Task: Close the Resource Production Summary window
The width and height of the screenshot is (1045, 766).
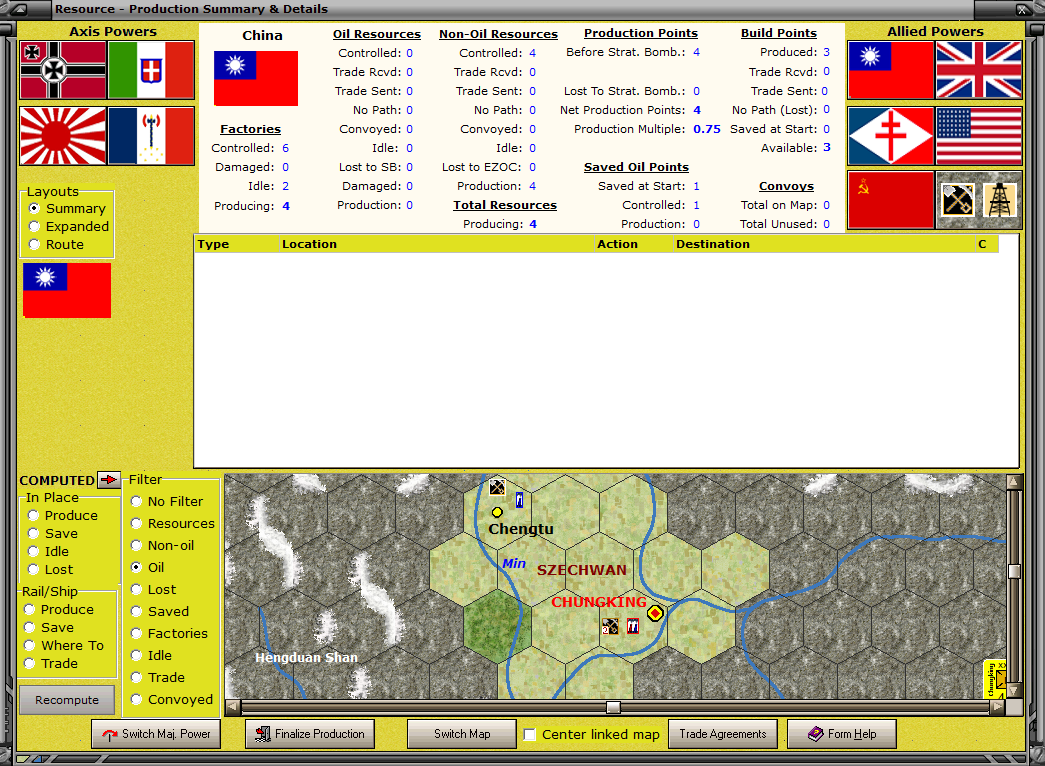Action: tap(1022, 9)
